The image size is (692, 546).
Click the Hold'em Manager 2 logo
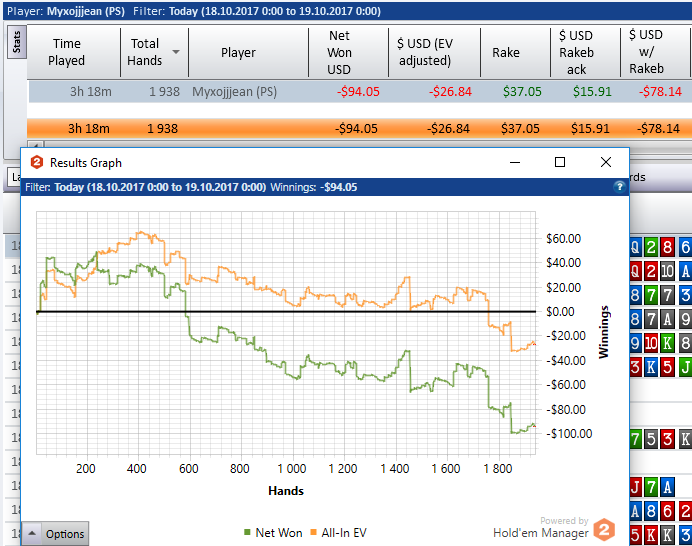pyautogui.click(x=604, y=529)
